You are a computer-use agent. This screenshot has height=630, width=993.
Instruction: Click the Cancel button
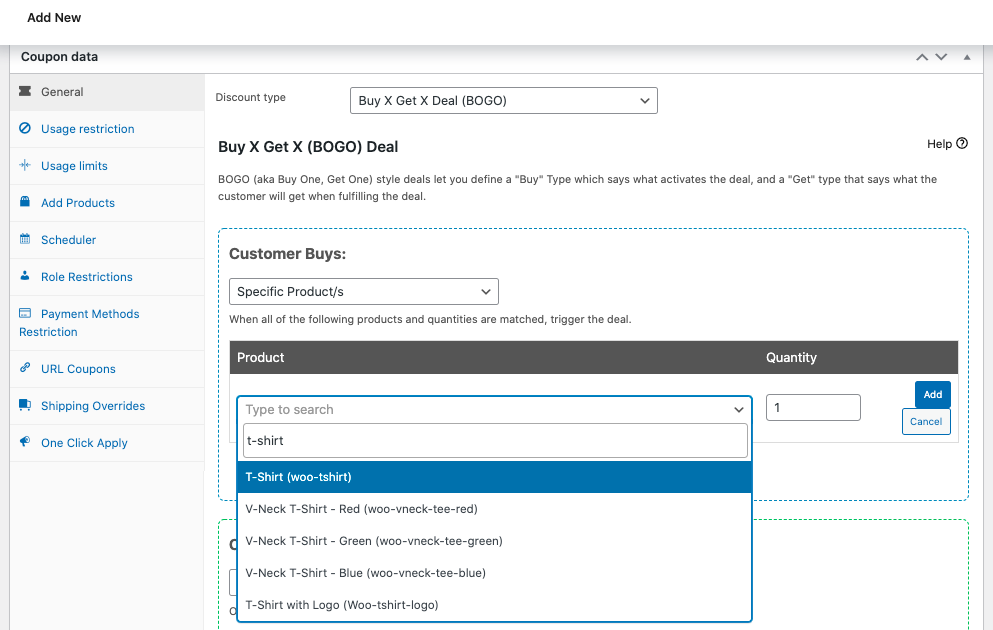tap(926, 422)
